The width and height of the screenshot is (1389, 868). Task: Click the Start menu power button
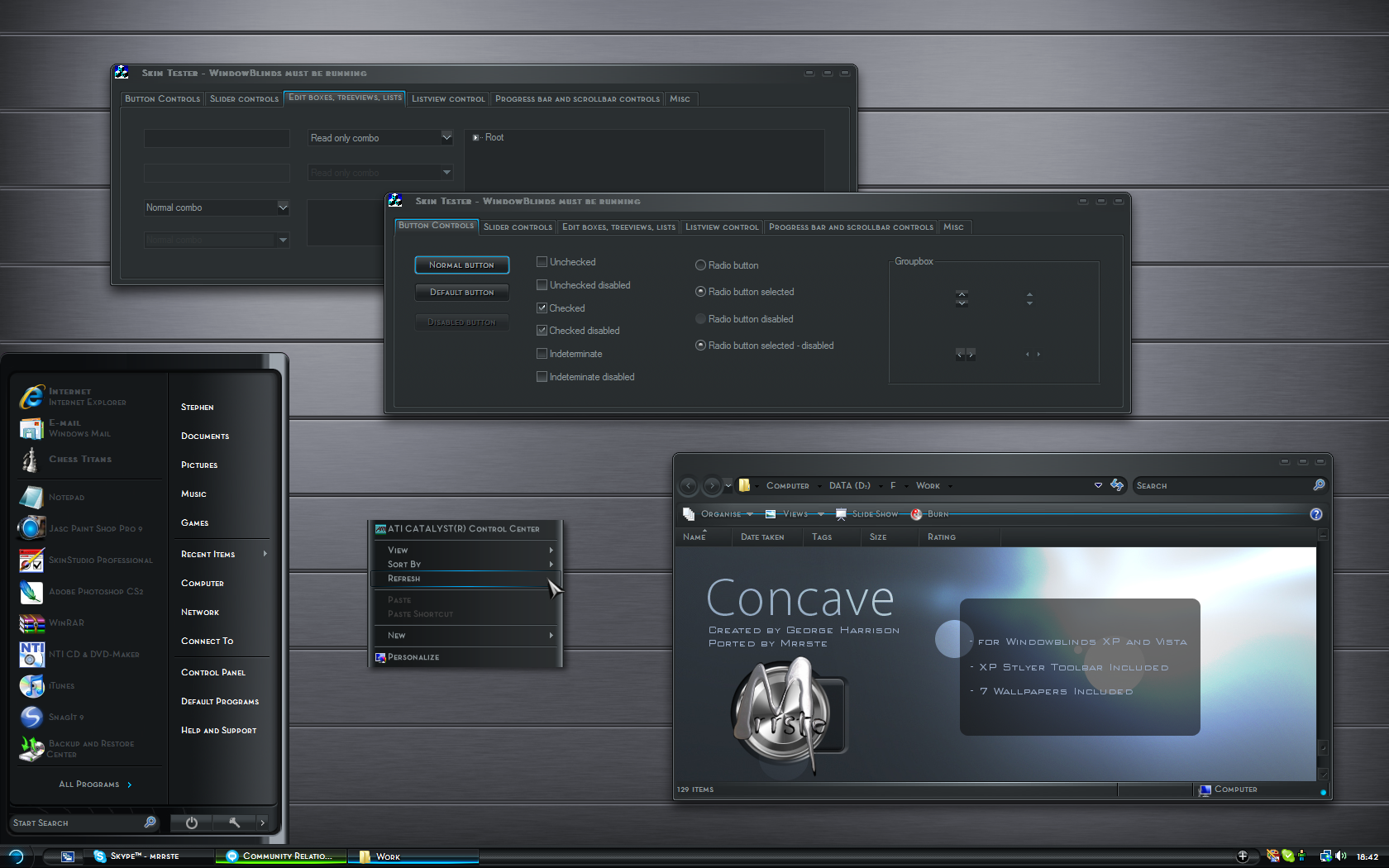click(x=192, y=823)
